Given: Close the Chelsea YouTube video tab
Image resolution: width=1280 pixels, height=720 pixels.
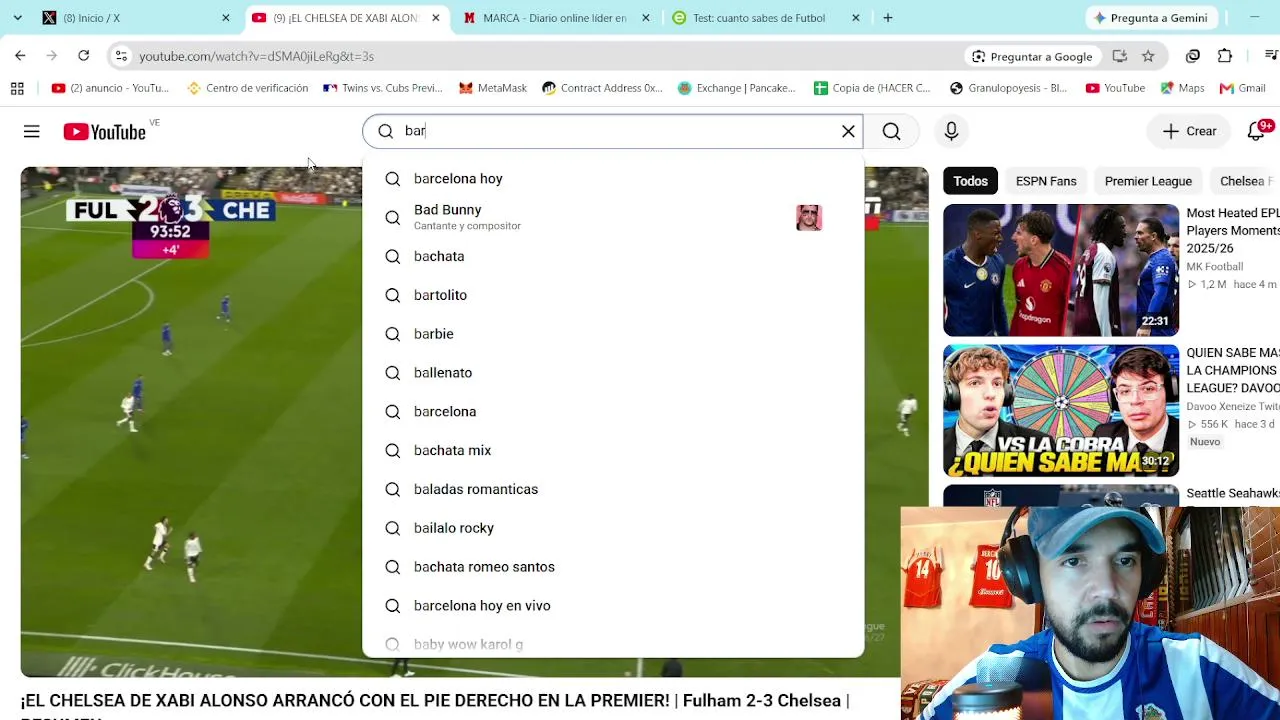Looking at the screenshot, I should click(435, 18).
